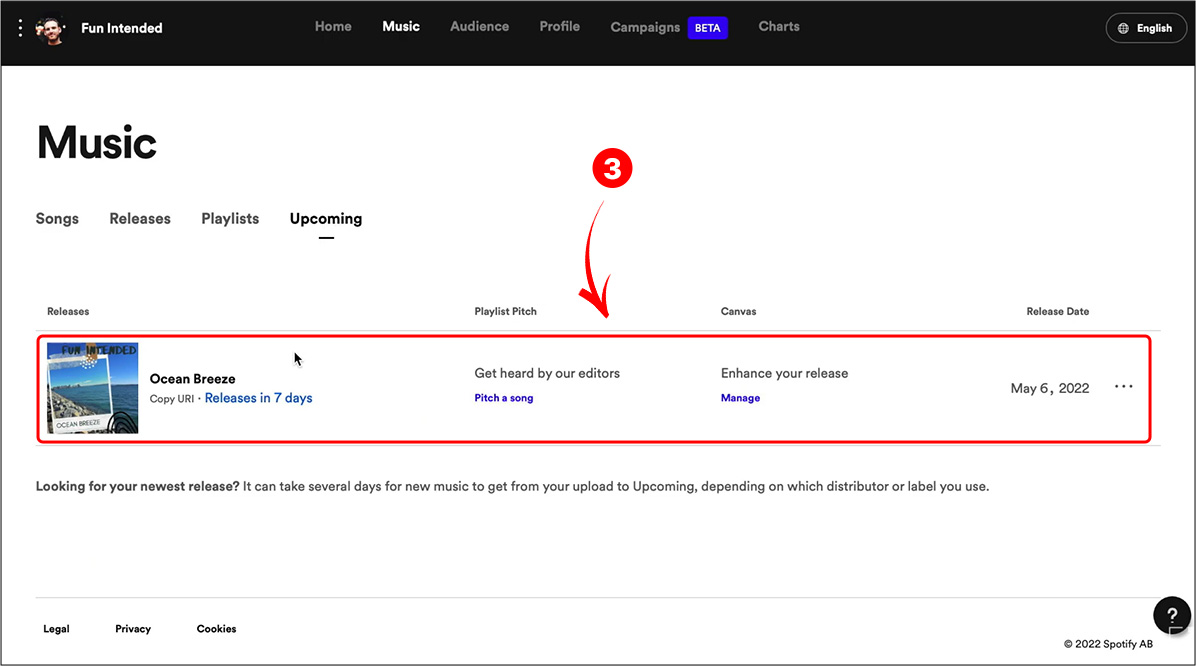Switch to the Releases tab
The width and height of the screenshot is (1196, 666).
tap(140, 219)
